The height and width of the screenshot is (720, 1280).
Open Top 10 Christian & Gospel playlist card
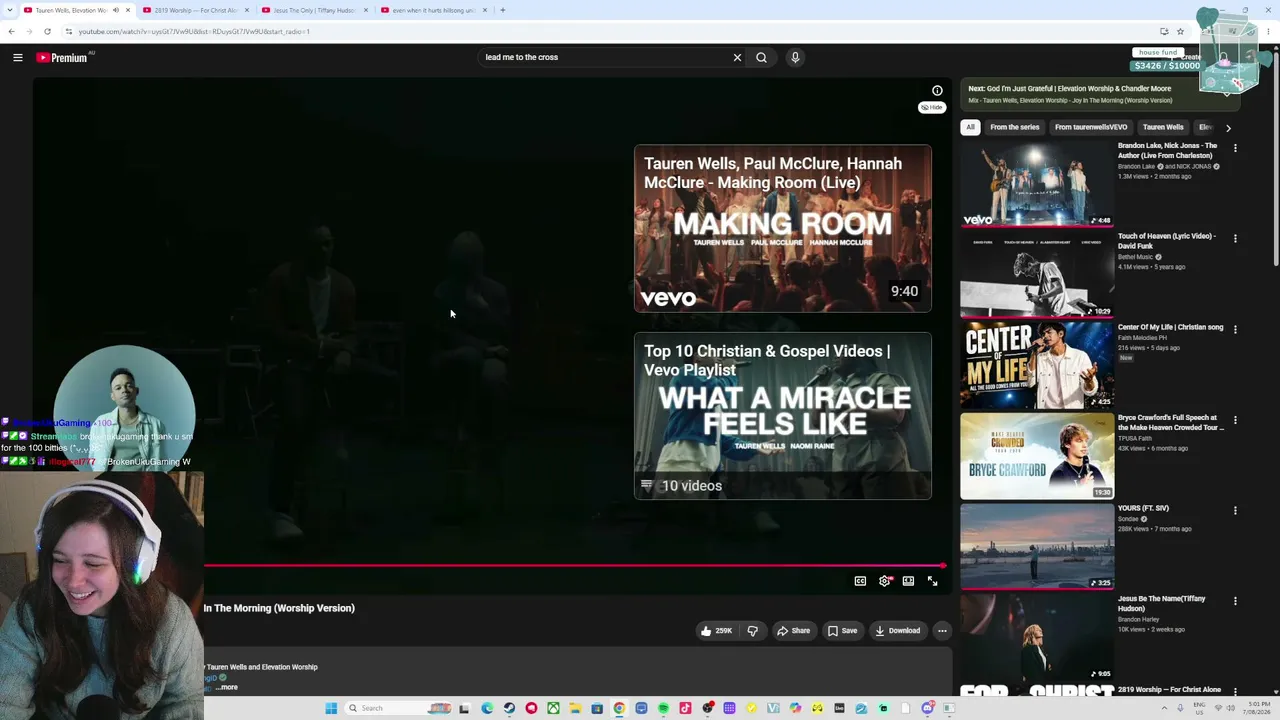(x=783, y=416)
